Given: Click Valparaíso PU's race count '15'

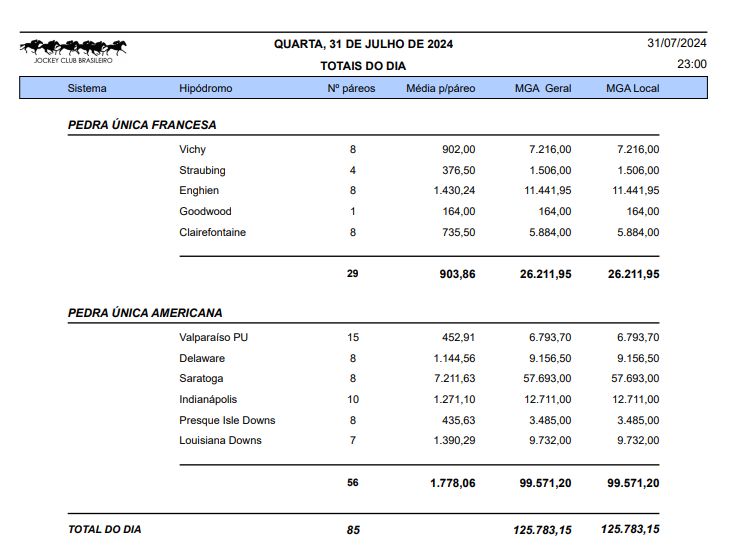Looking at the screenshot, I should [x=352, y=337].
